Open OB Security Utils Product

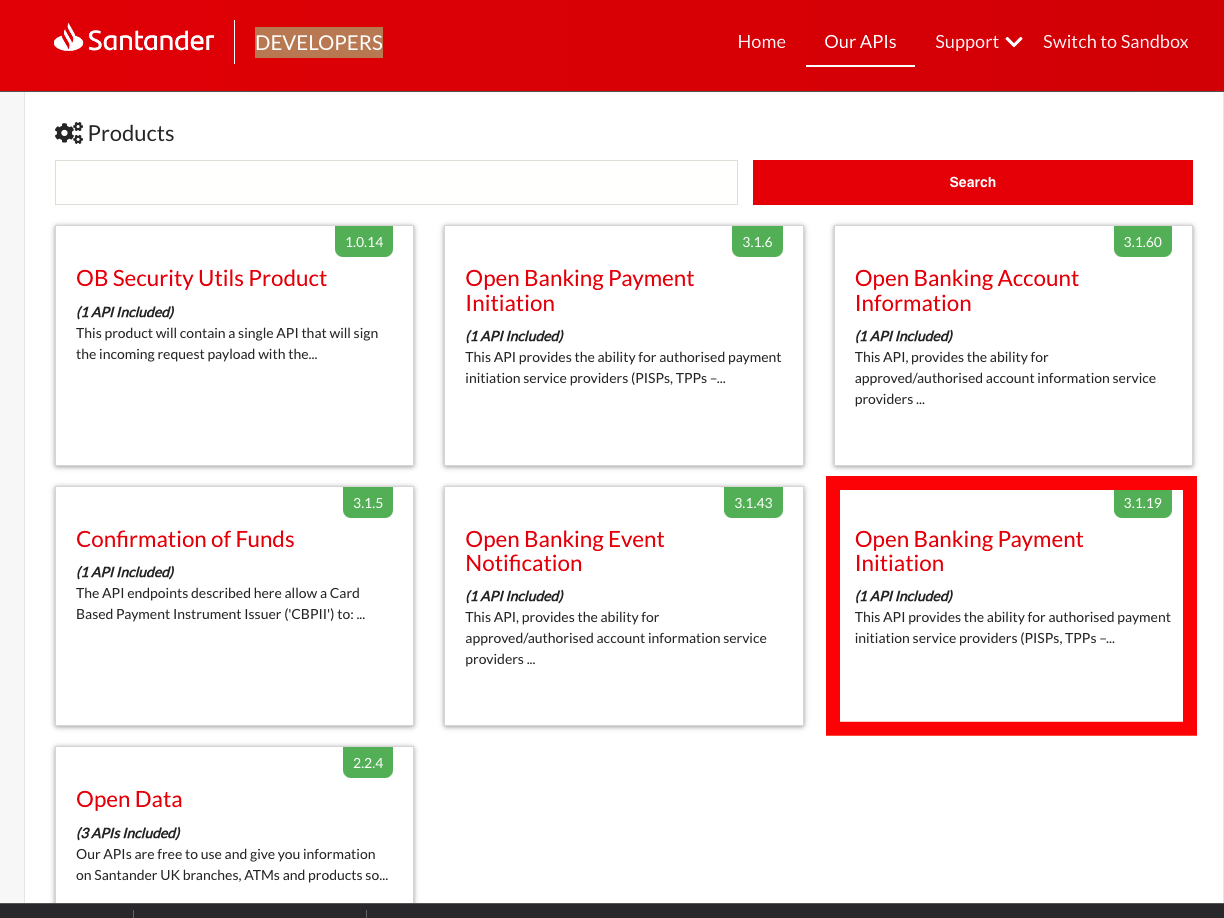pos(201,279)
